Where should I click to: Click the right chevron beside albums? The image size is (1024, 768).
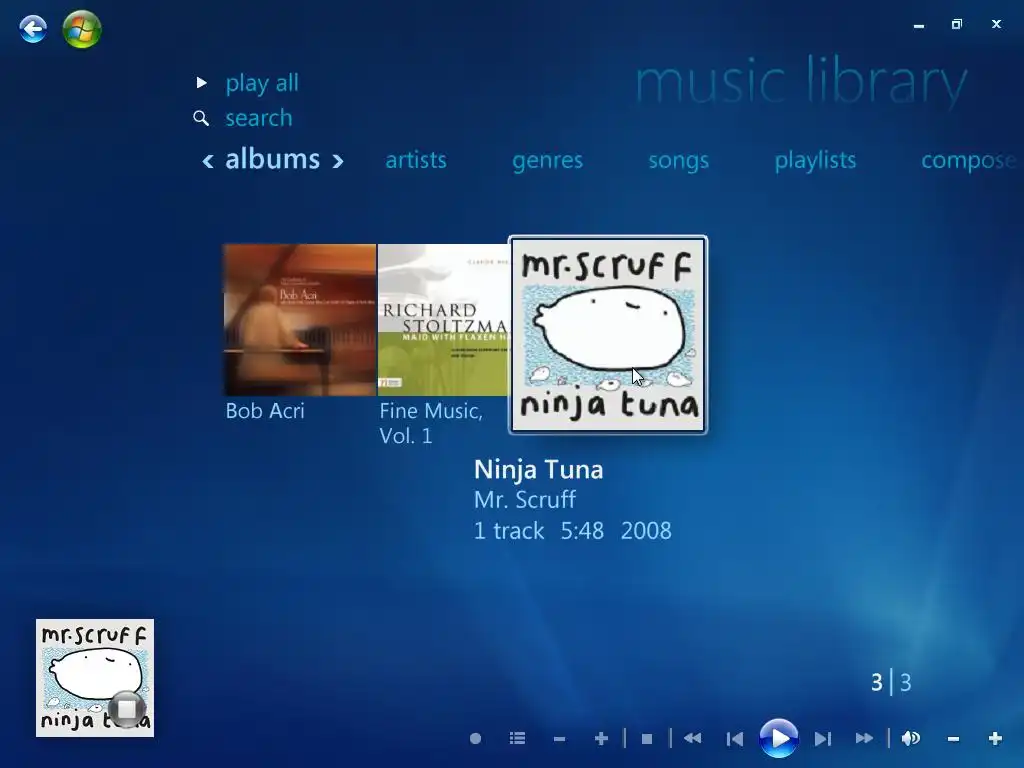tap(338, 161)
